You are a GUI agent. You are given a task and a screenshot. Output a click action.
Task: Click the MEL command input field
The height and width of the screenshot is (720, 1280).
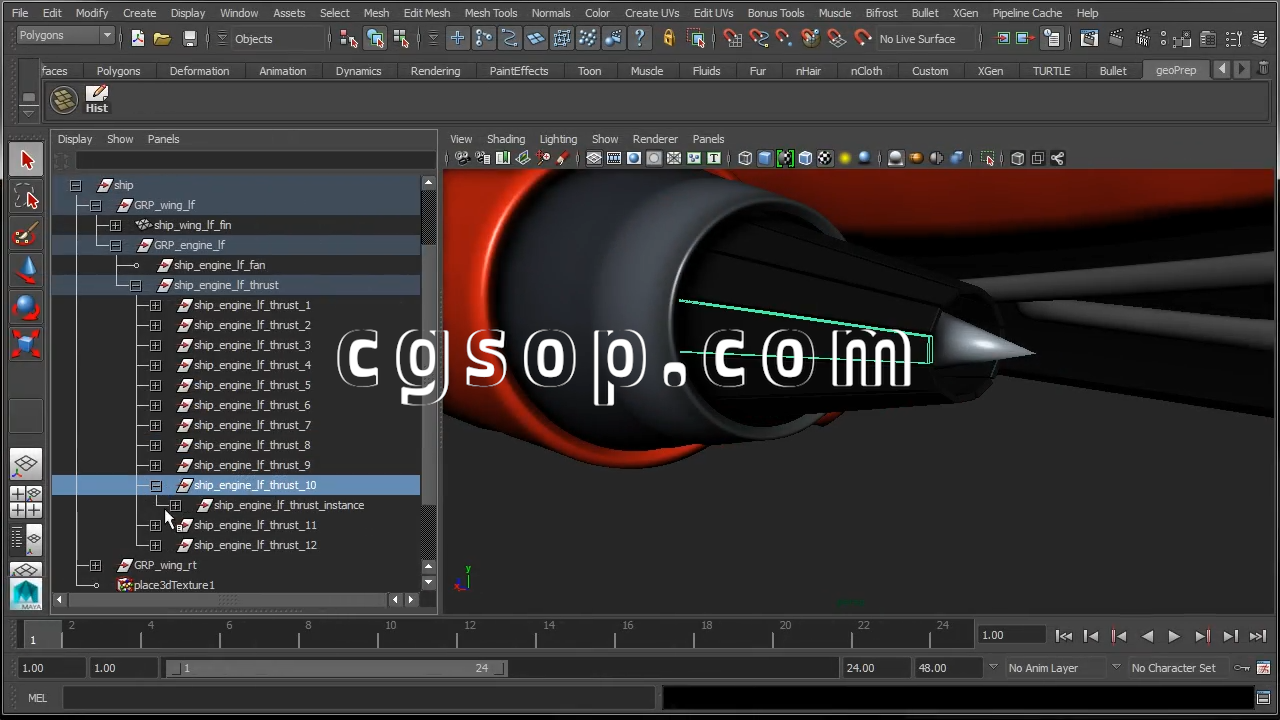(360, 698)
